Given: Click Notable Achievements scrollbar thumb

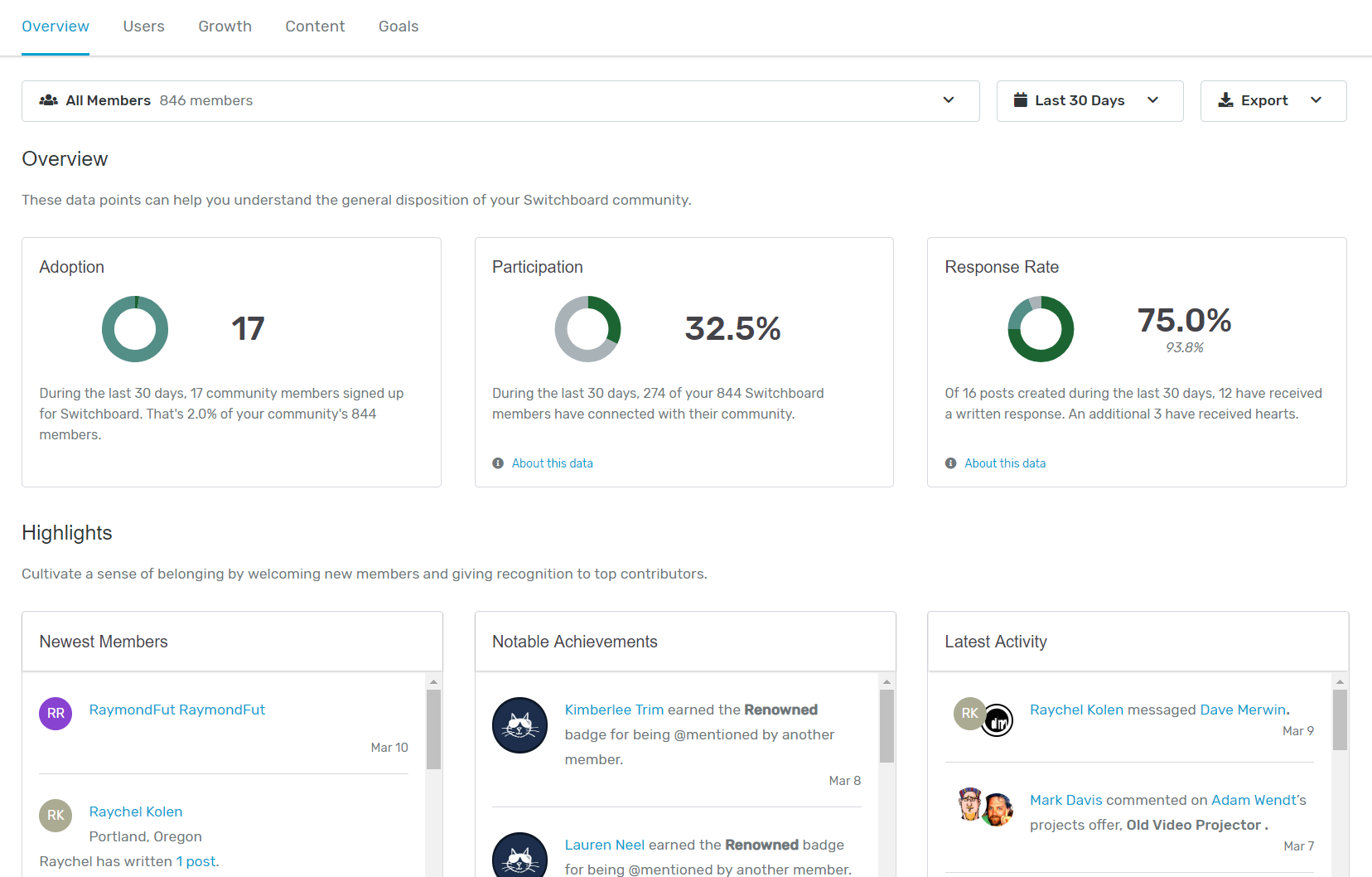Looking at the screenshot, I should (x=886, y=726).
